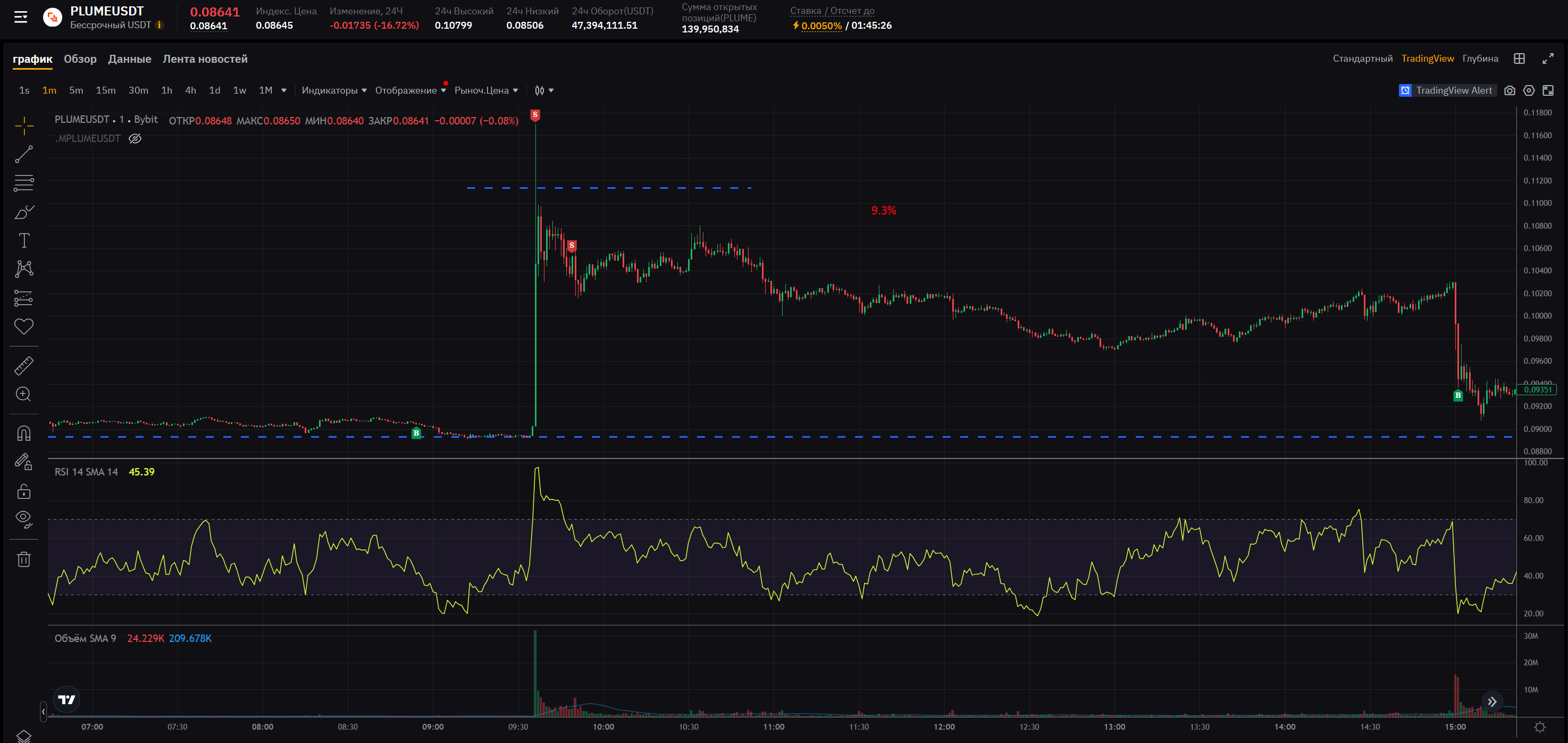This screenshot has height=743, width=1568.
Task: Toggle lock all drawings icon
Action: (x=24, y=491)
